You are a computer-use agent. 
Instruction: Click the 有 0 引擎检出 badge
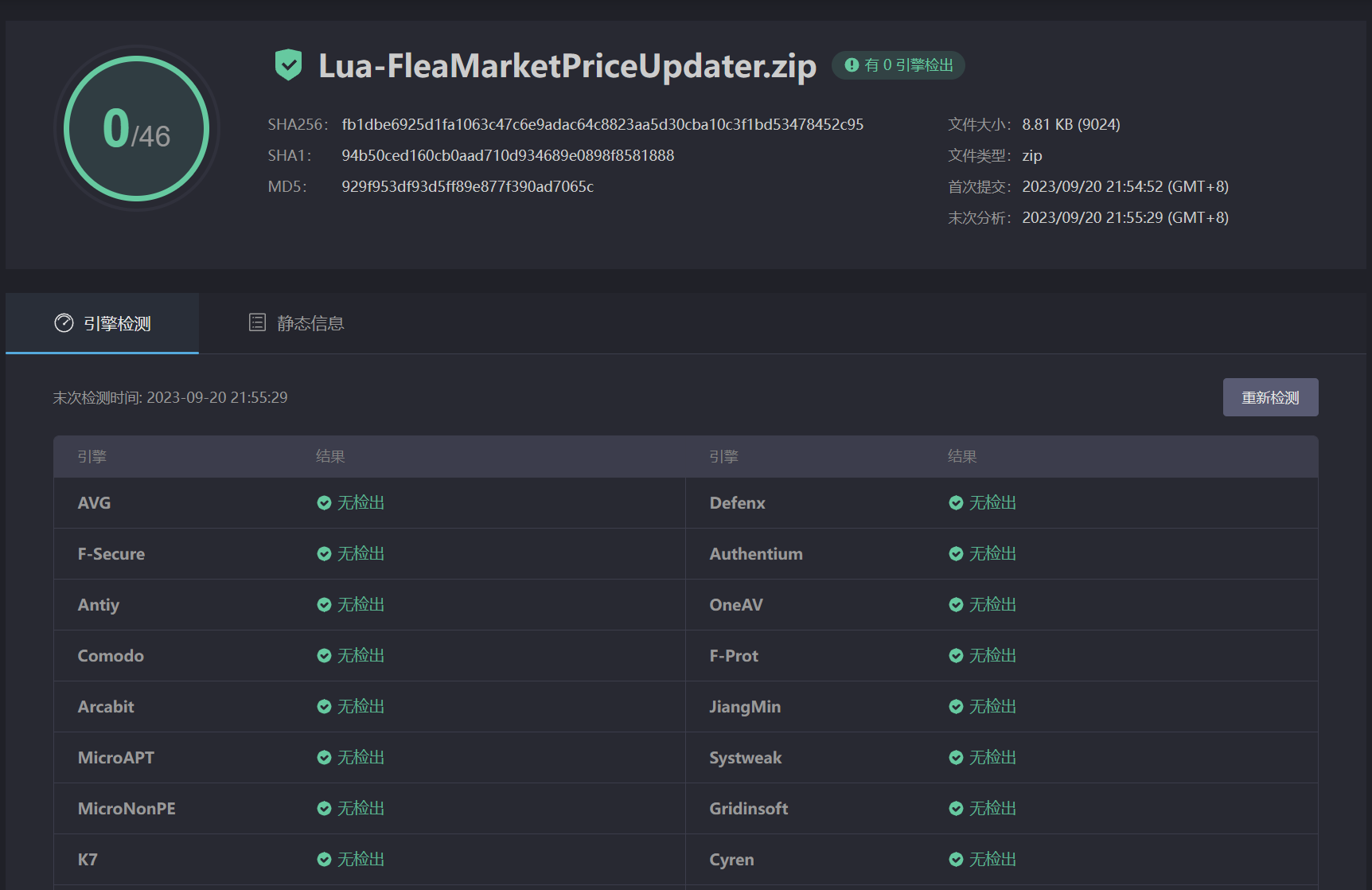898,65
